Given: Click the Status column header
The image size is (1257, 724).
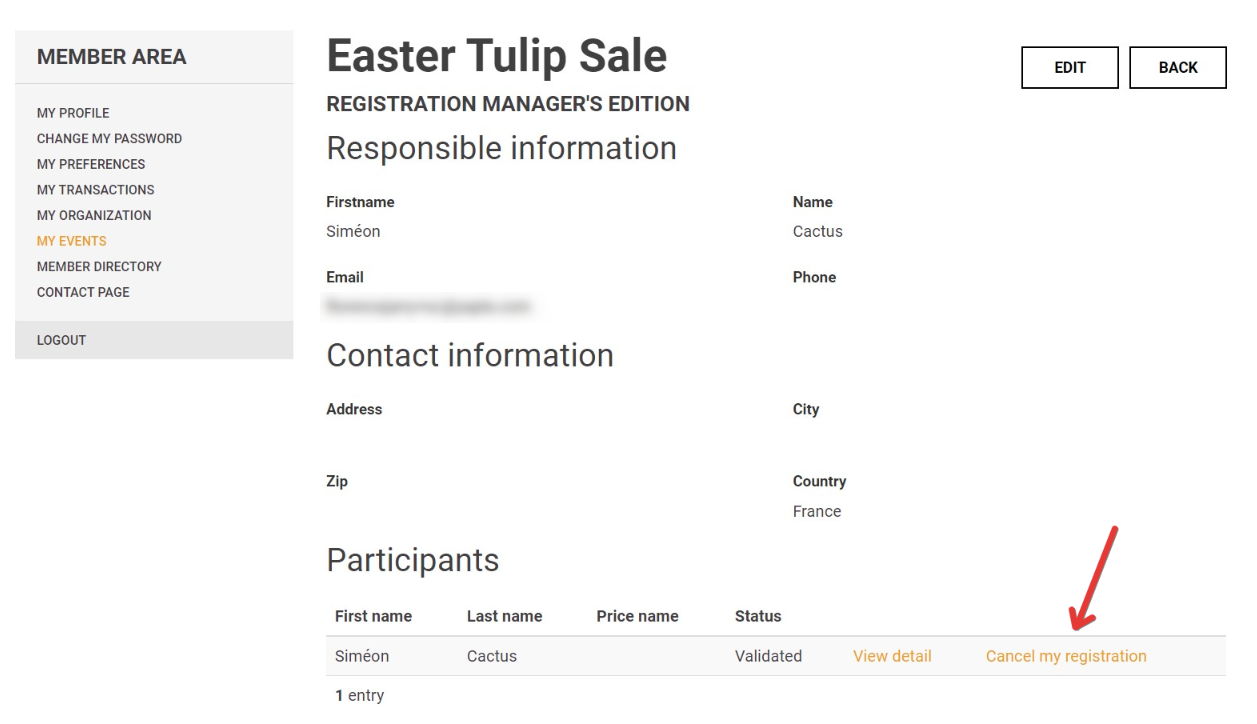Looking at the screenshot, I should [x=758, y=616].
